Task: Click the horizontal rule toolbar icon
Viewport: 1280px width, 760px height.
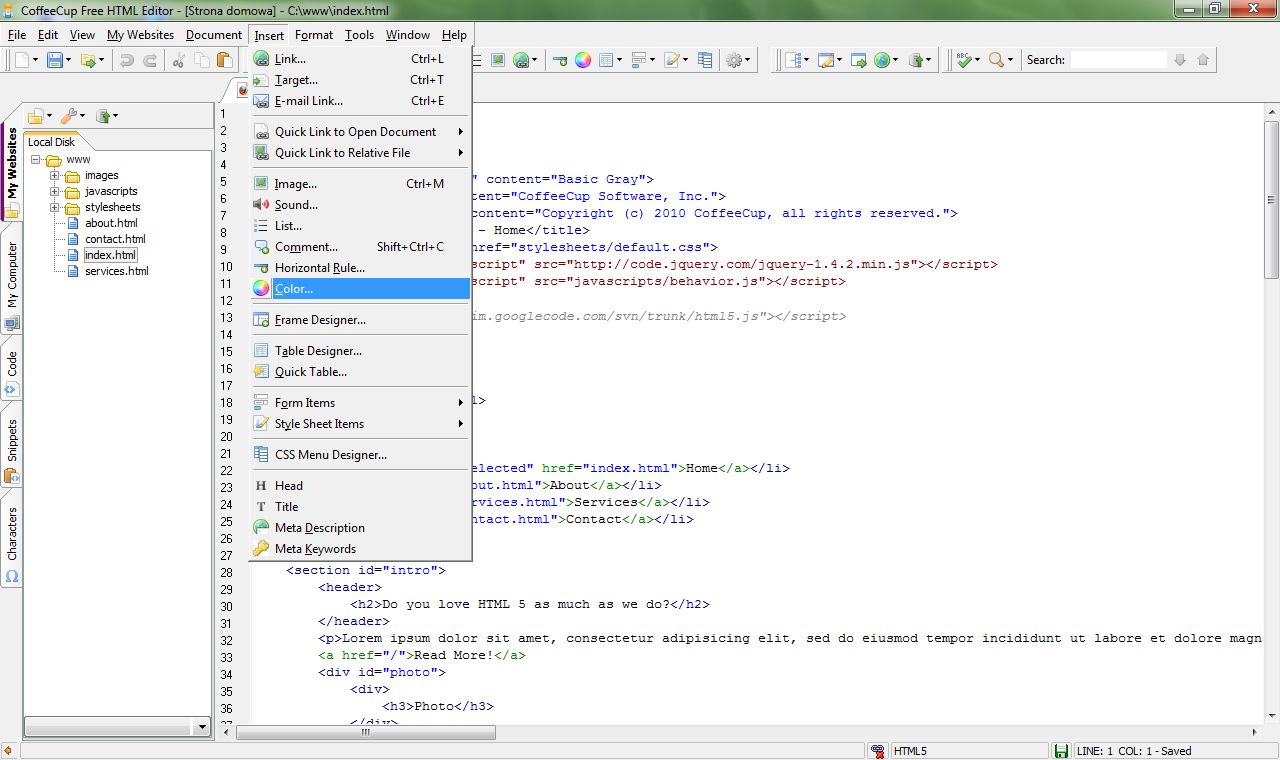Action: [x=560, y=60]
